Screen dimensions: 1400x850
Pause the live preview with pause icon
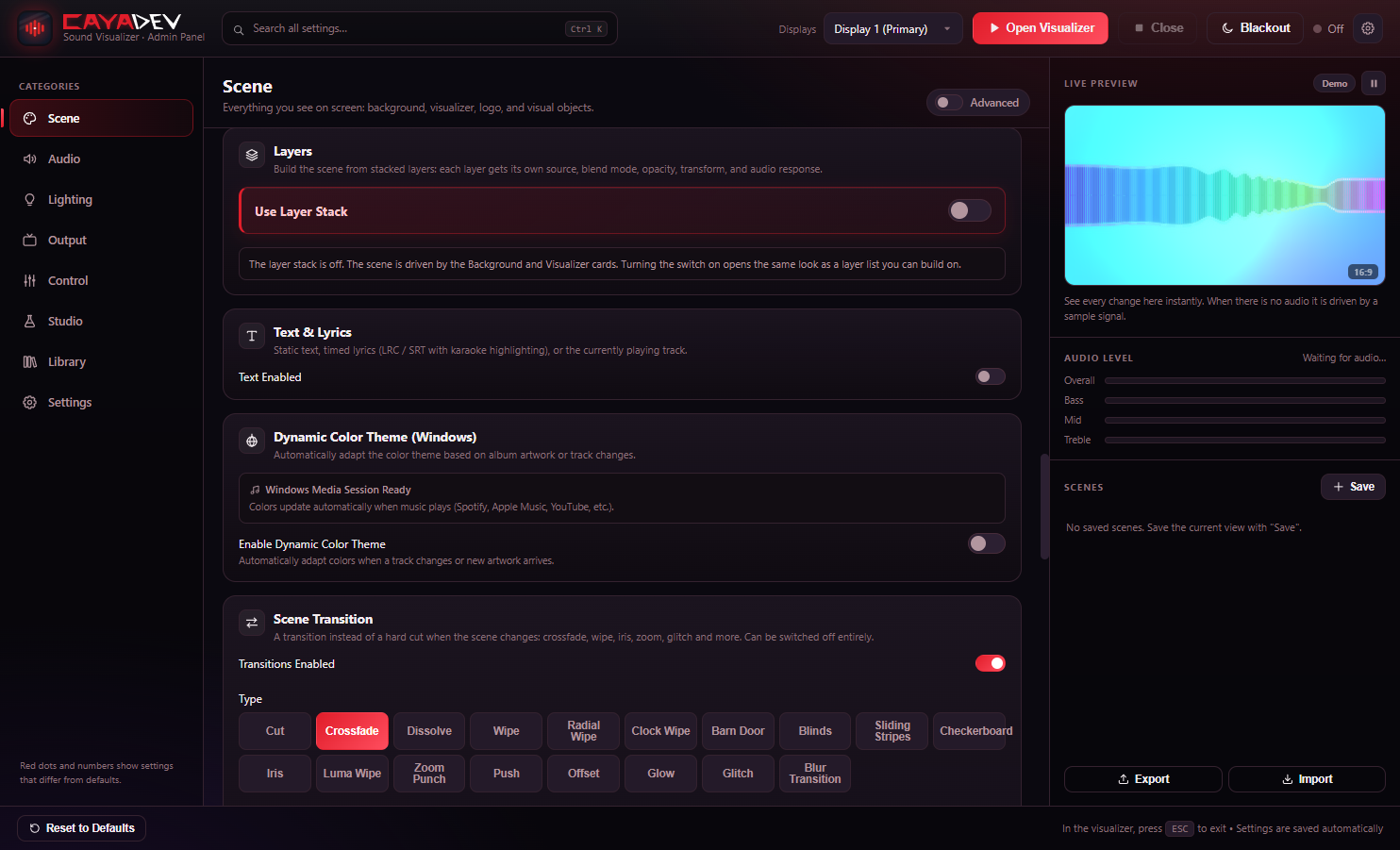tap(1374, 83)
